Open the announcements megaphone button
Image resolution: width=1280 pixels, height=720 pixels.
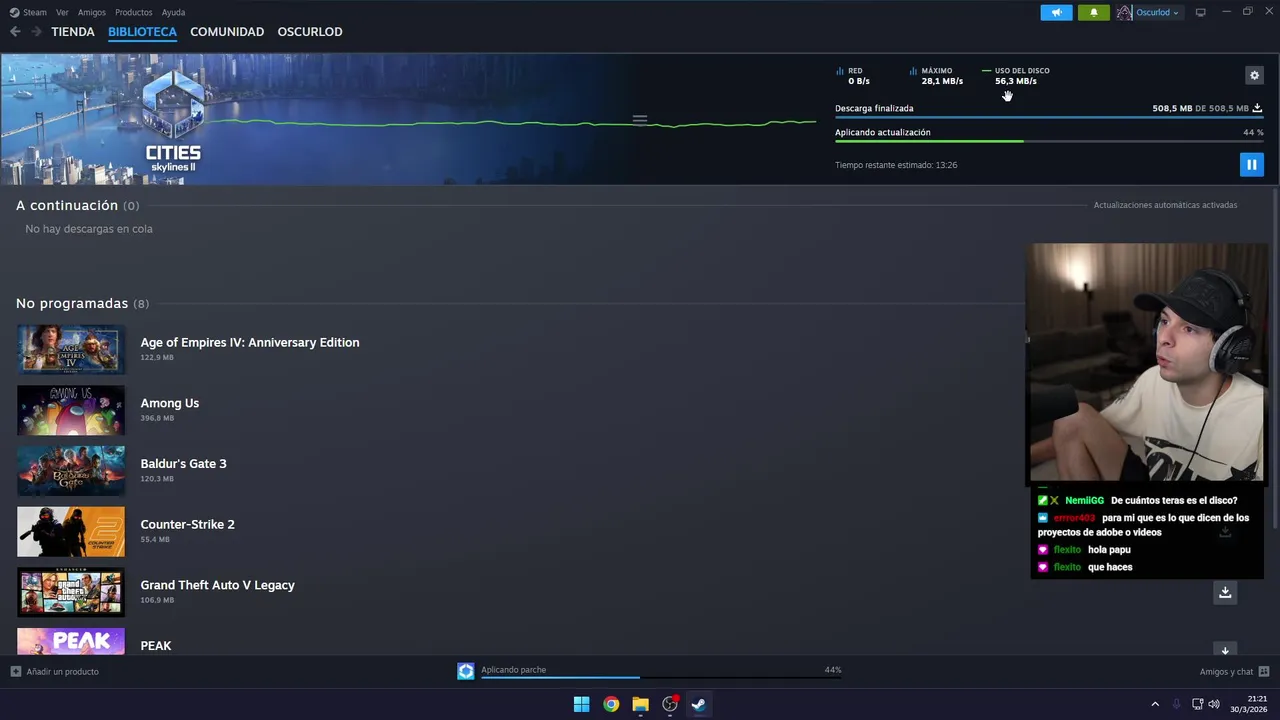click(x=1056, y=12)
